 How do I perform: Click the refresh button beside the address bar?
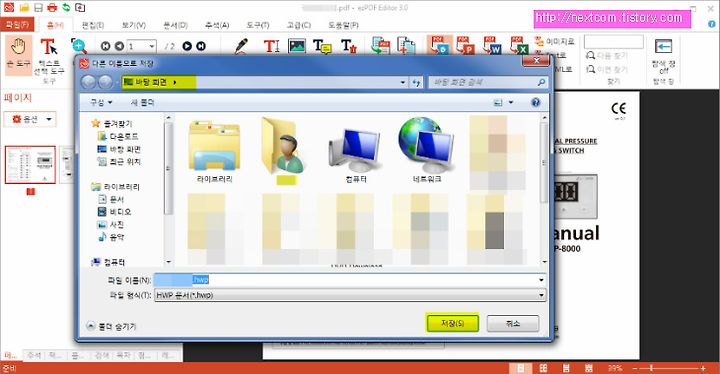click(416, 83)
